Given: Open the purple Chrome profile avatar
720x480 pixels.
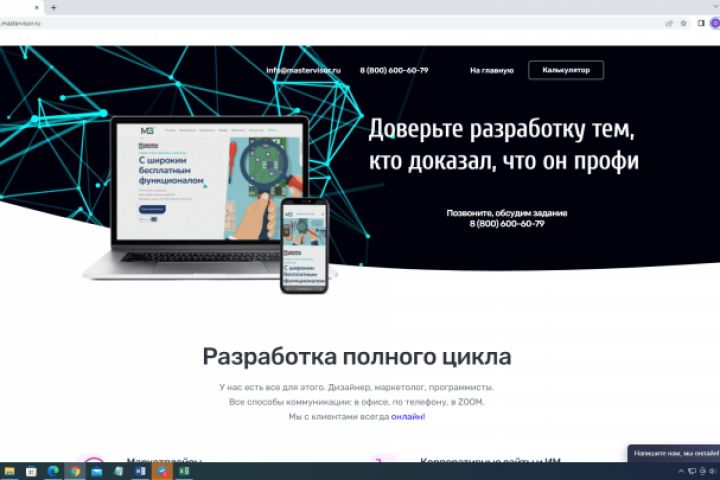Looking at the screenshot, I should click(715, 23).
